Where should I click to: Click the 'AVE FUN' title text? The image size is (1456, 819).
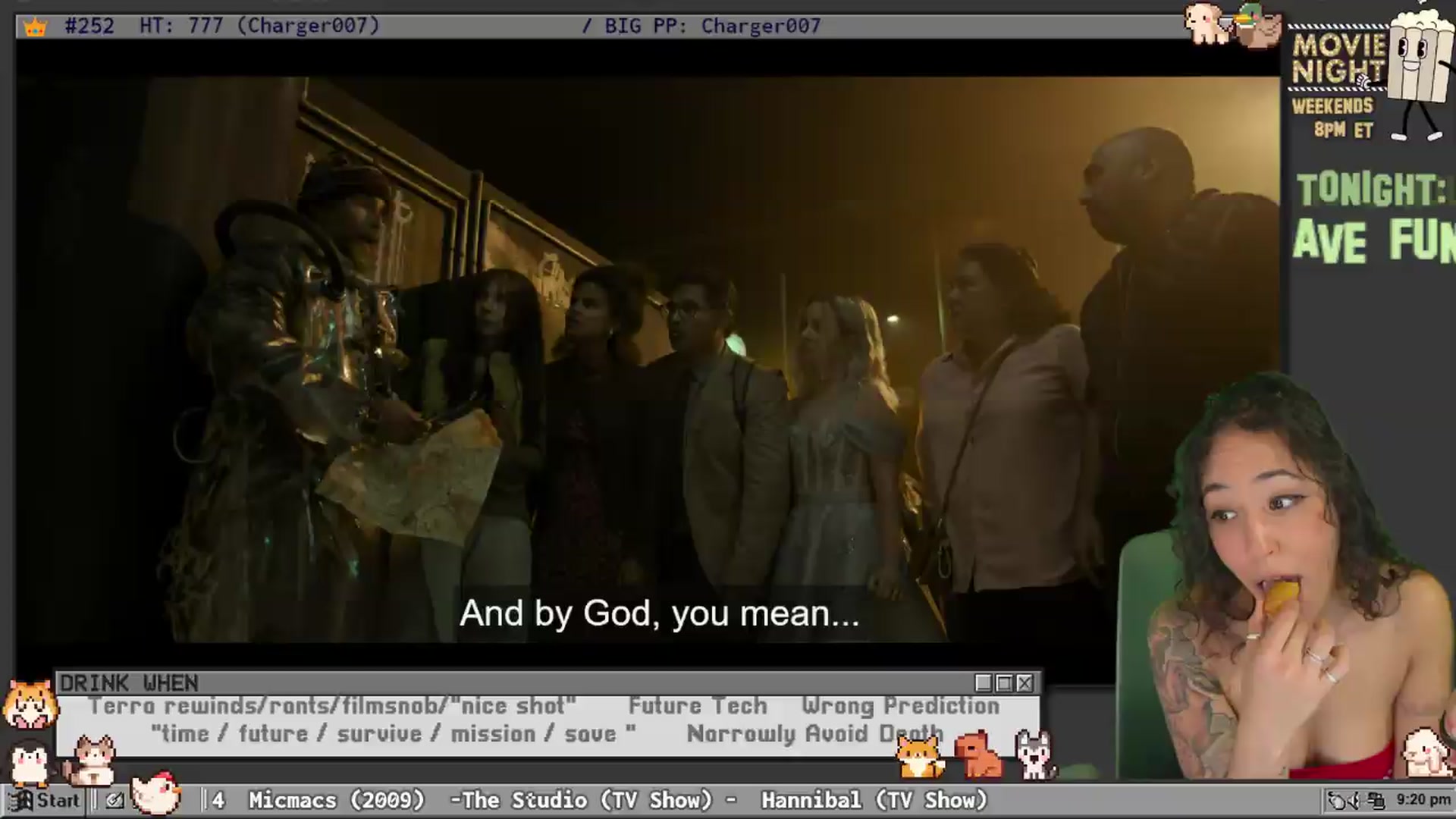pyautogui.click(x=1374, y=241)
